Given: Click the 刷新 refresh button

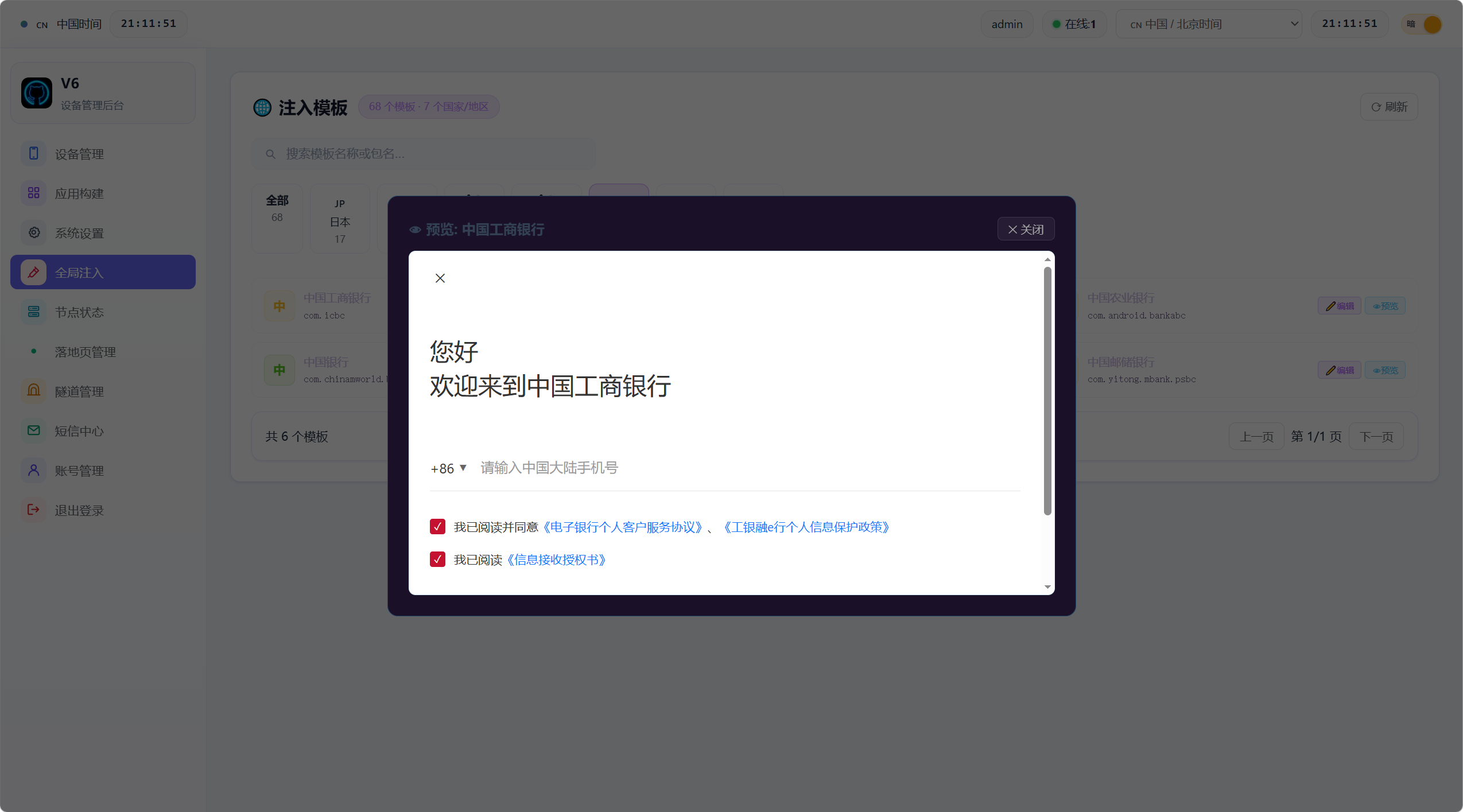Looking at the screenshot, I should 1389,107.
